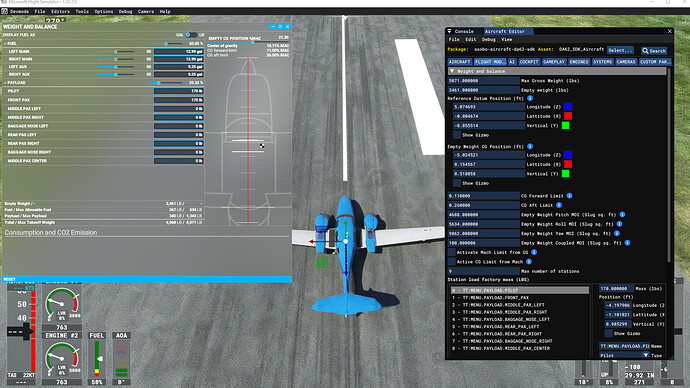Enable Show Gizmo under Reference Datum Position
The width and height of the screenshot is (690, 388).
[457, 135]
